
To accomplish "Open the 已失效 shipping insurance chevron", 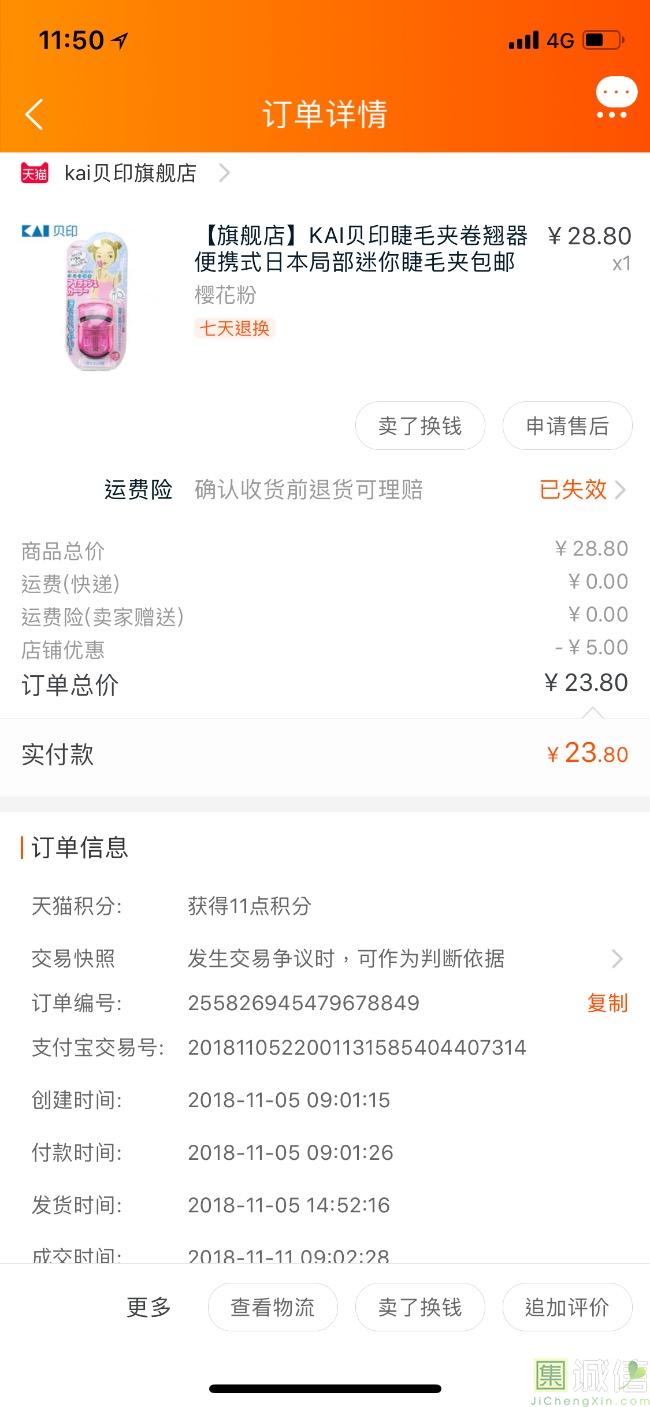I will 621,490.
